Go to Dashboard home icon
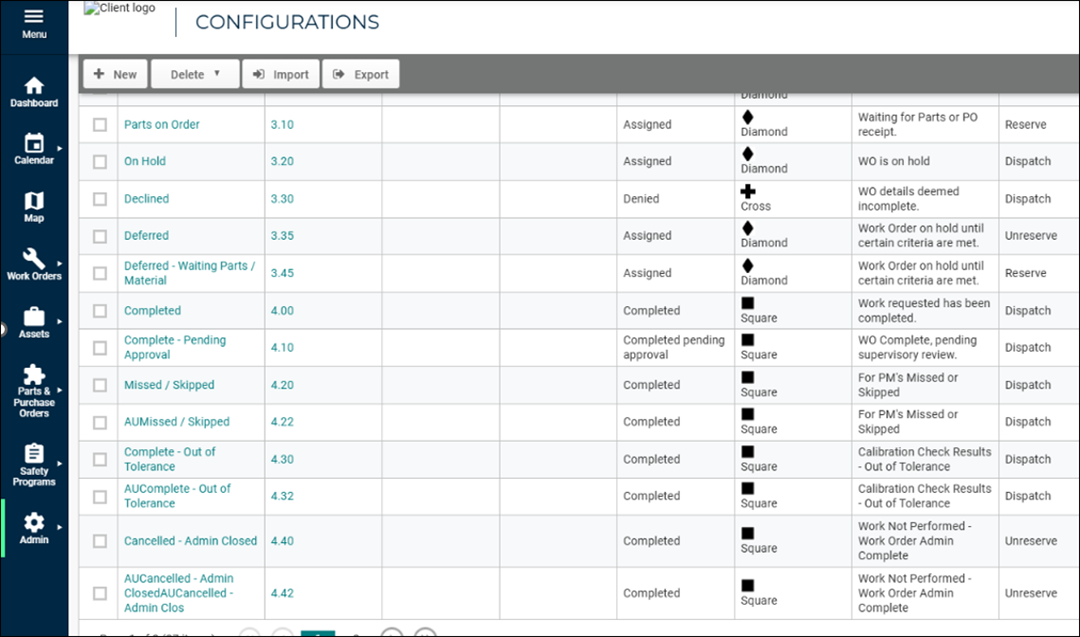The height and width of the screenshot is (637, 1080). click(x=34, y=86)
